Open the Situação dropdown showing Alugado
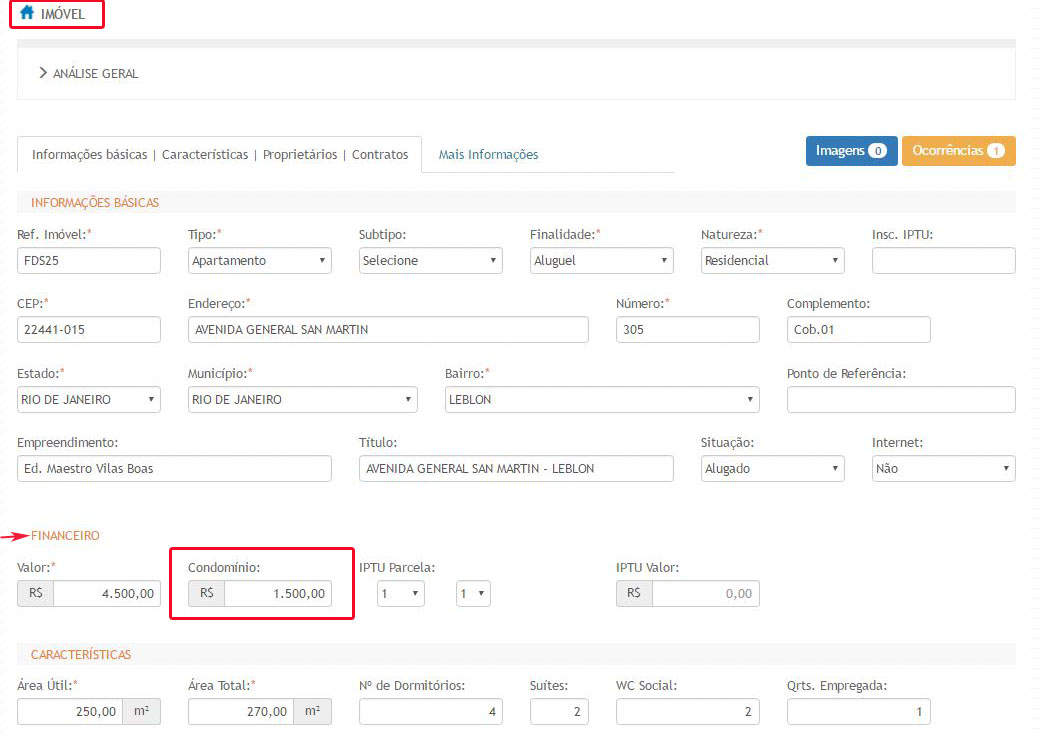The height and width of the screenshot is (737, 1039). point(772,468)
